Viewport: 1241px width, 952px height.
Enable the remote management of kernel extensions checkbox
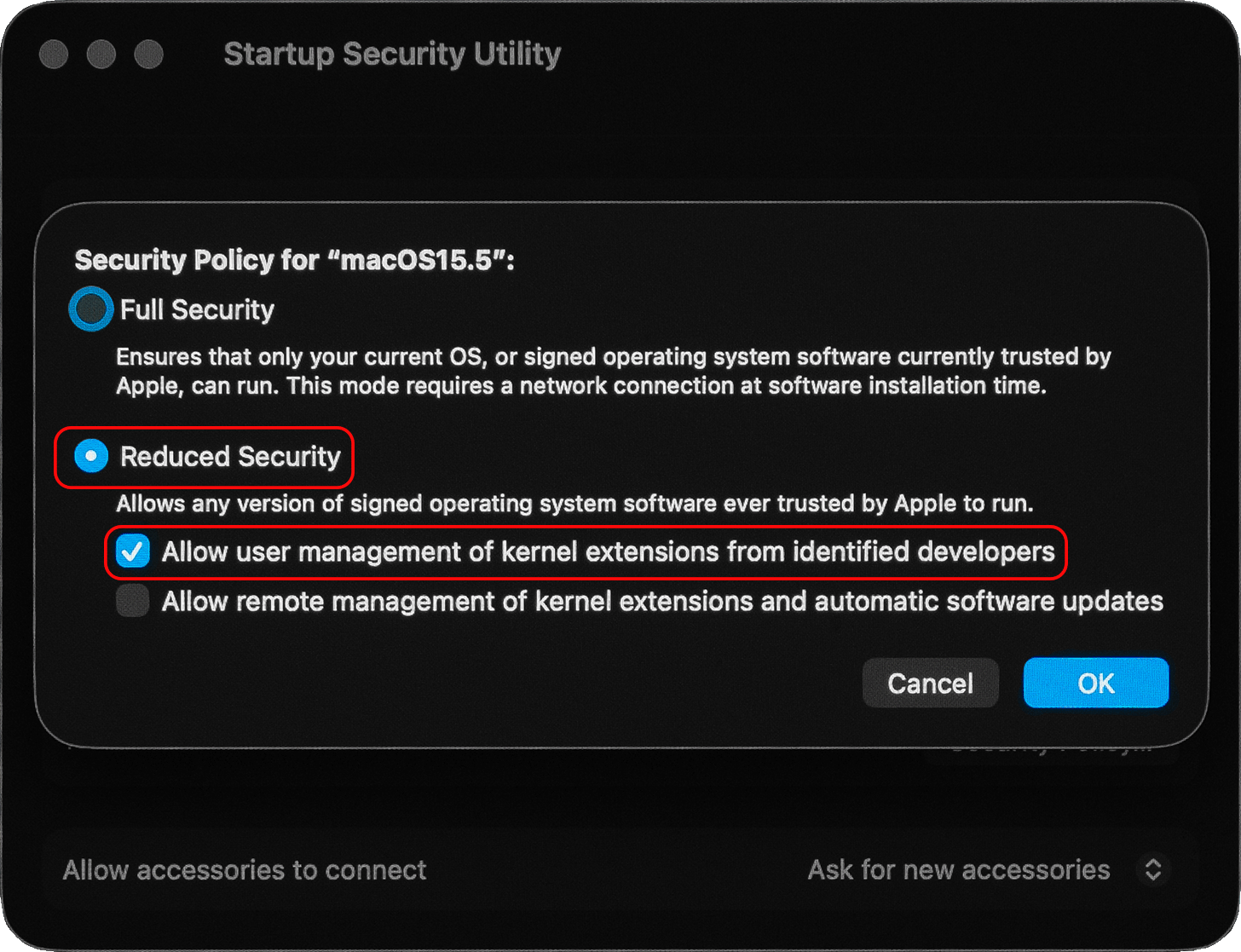click(x=133, y=601)
